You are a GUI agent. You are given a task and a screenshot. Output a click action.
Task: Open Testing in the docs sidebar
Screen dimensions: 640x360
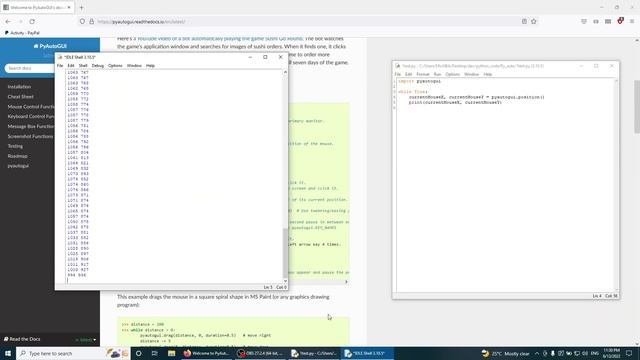pyautogui.click(x=15, y=146)
